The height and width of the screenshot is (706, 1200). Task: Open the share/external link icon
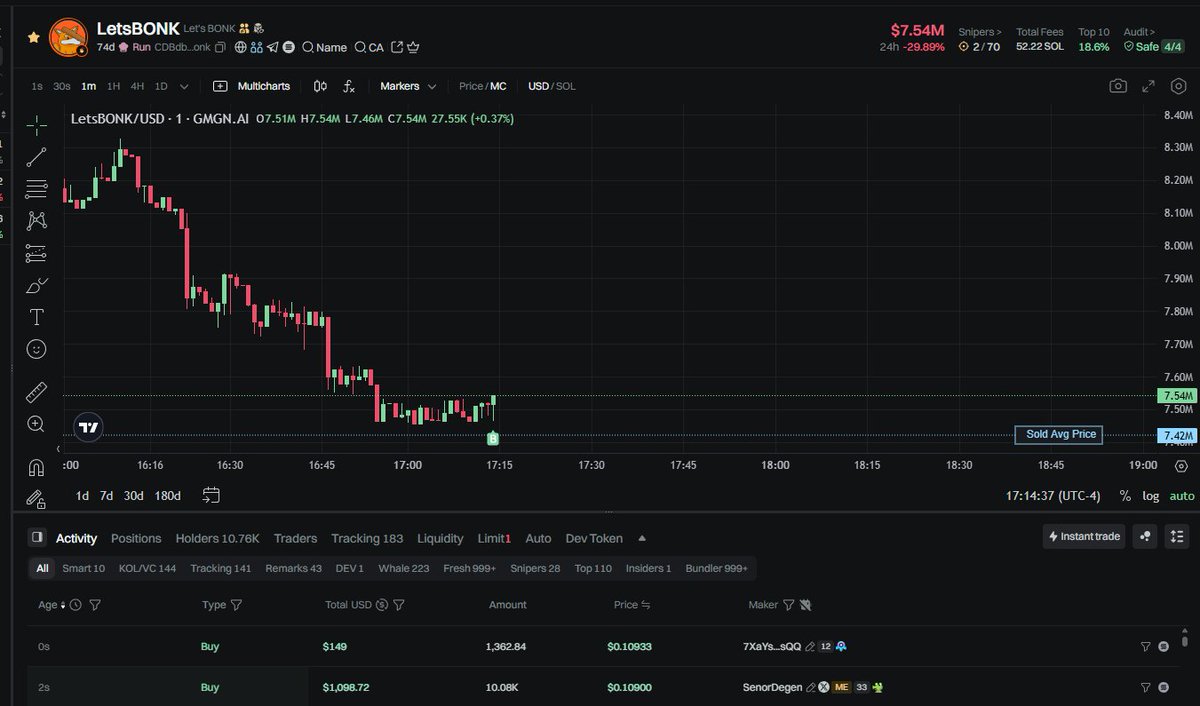[x=397, y=47]
